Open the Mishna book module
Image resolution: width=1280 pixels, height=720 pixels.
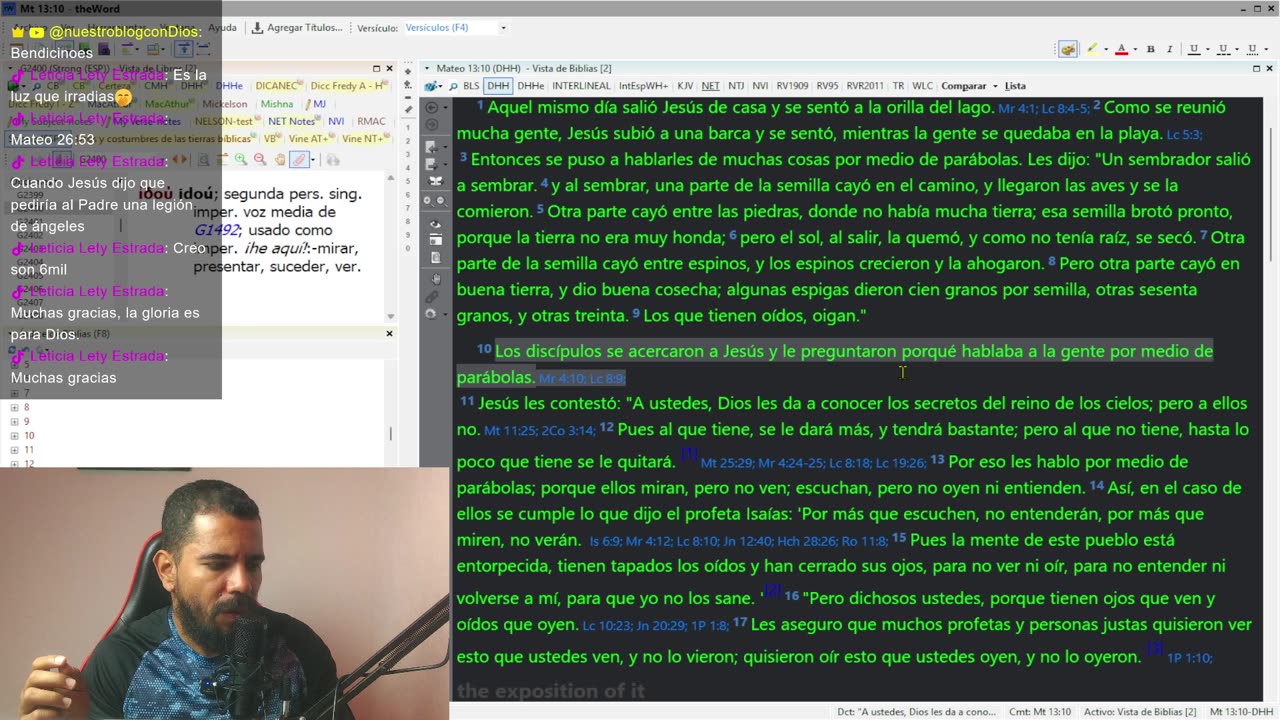(277, 104)
